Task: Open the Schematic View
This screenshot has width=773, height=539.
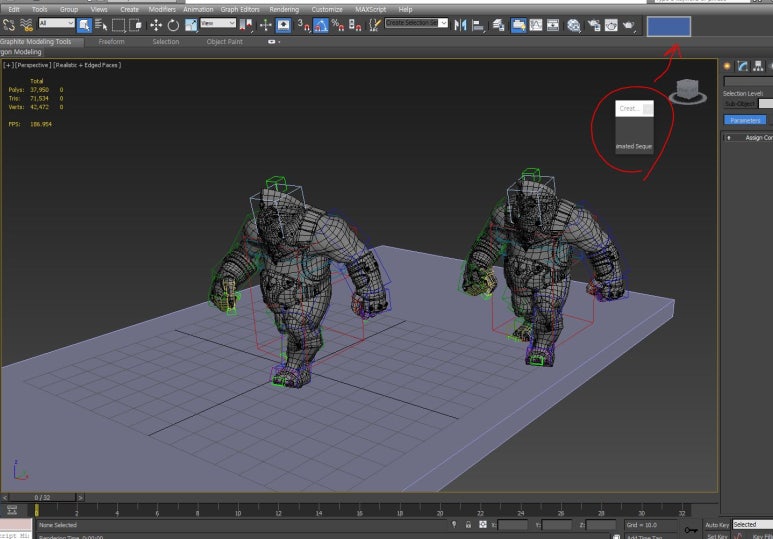Action: tap(553, 25)
